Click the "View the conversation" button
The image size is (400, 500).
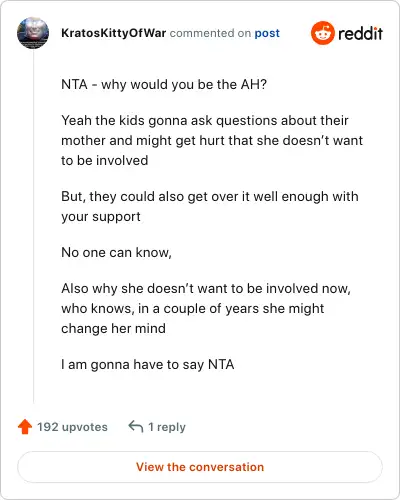pos(200,467)
